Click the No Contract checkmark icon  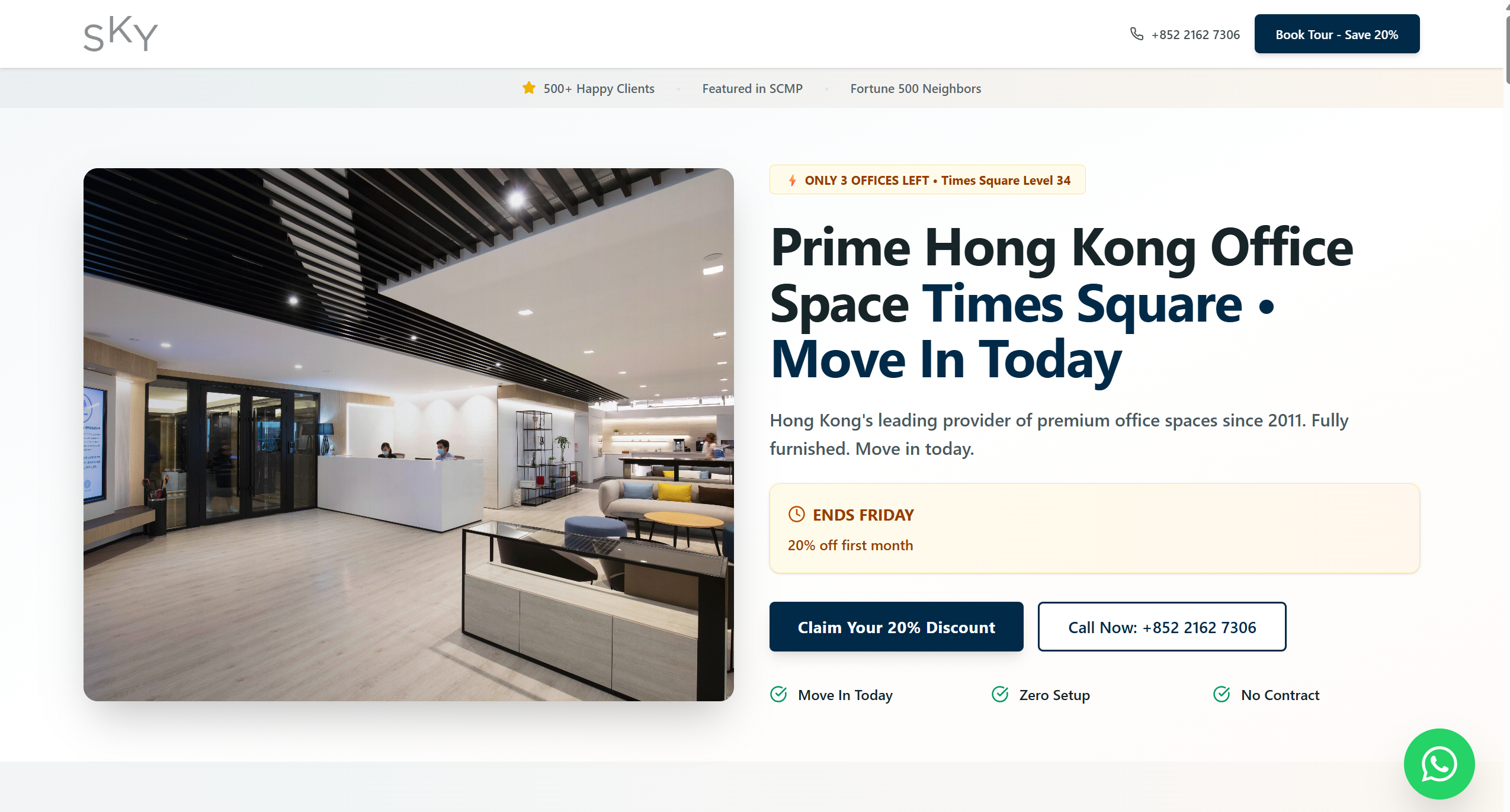1222,694
